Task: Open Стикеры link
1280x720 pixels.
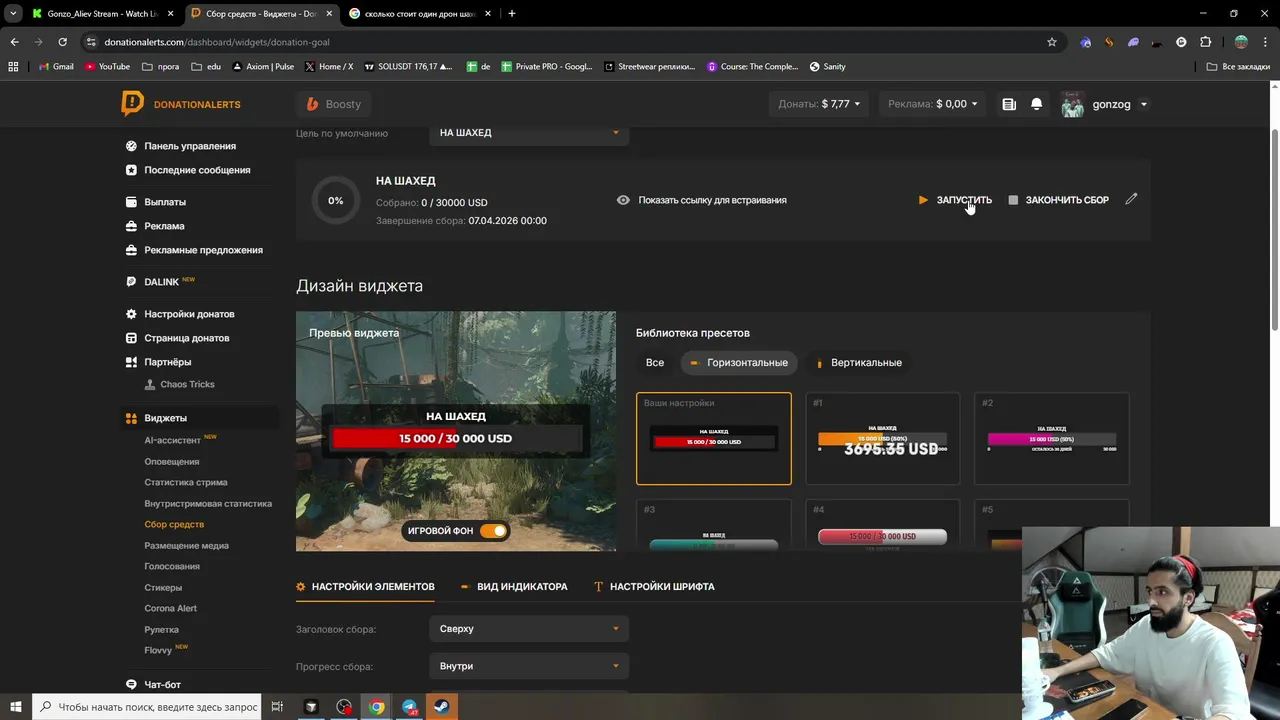Action: coord(163,588)
